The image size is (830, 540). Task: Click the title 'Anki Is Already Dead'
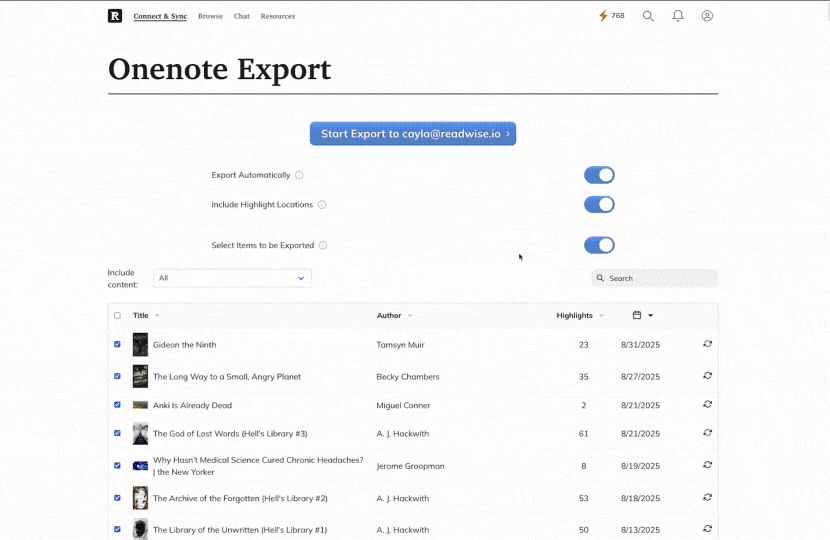pyautogui.click(x=192, y=405)
